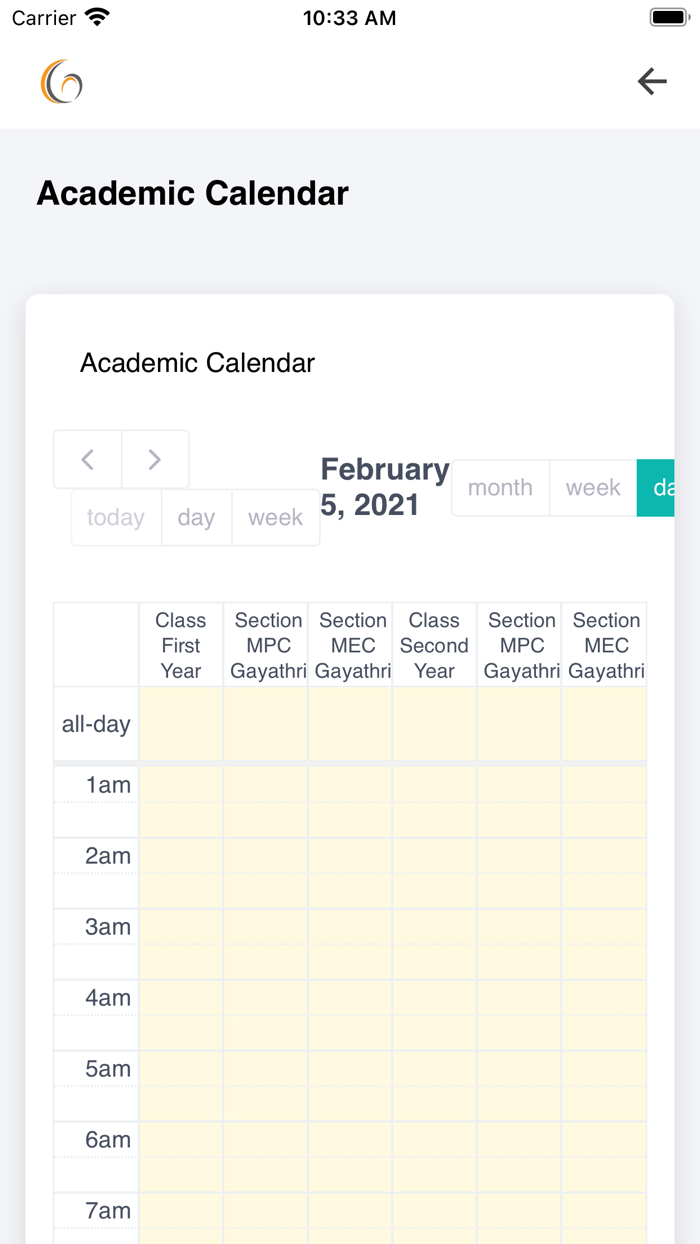Go to previous day with left chevron
The height and width of the screenshot is (1244, 700).
pyautogui.click(x=88, y=459)
